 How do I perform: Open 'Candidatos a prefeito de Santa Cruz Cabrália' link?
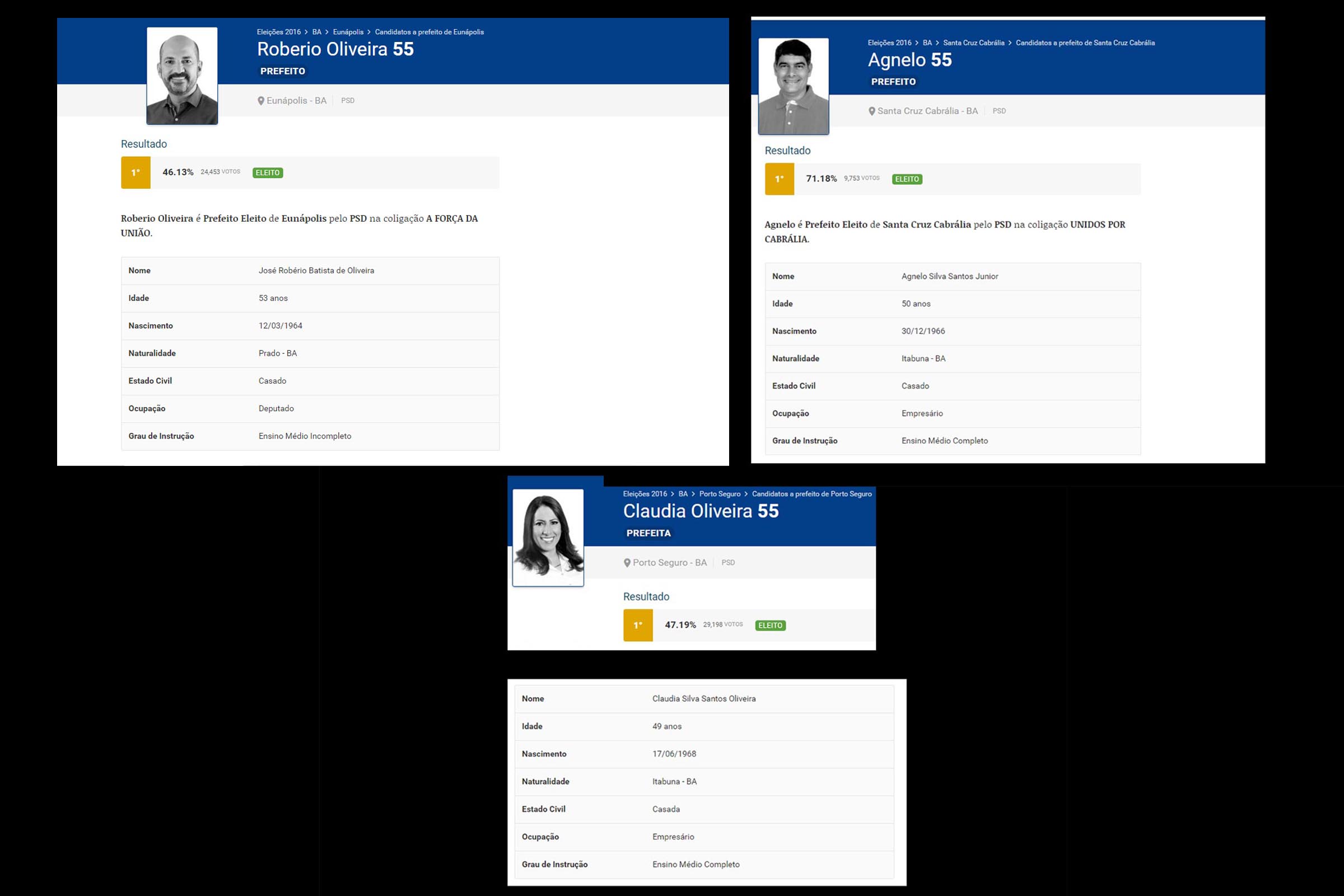click(x=1085, y=43)
